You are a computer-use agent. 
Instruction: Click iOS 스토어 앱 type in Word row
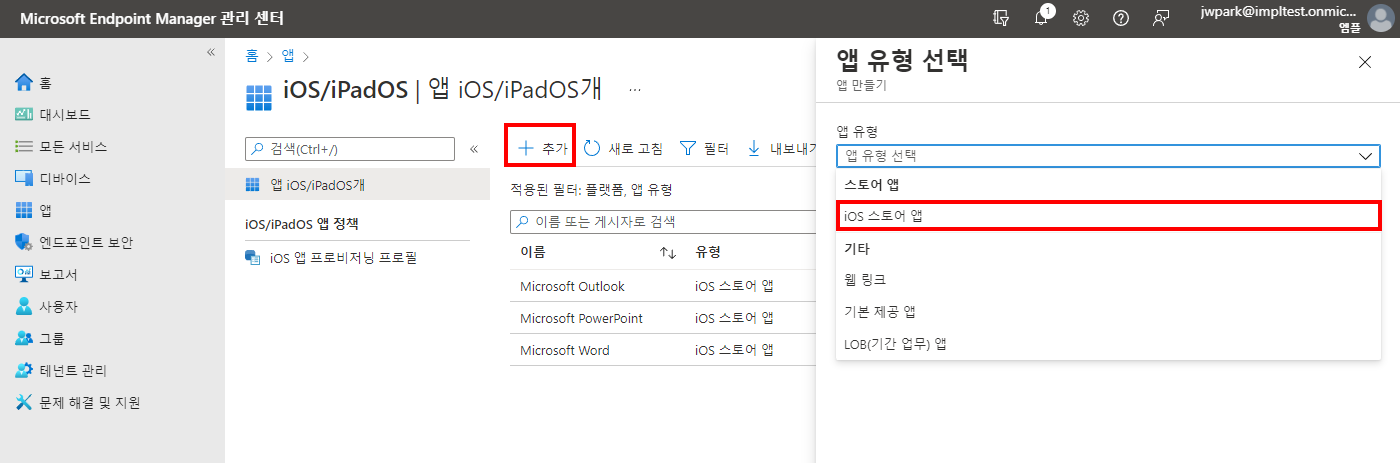tap(734, 351)
